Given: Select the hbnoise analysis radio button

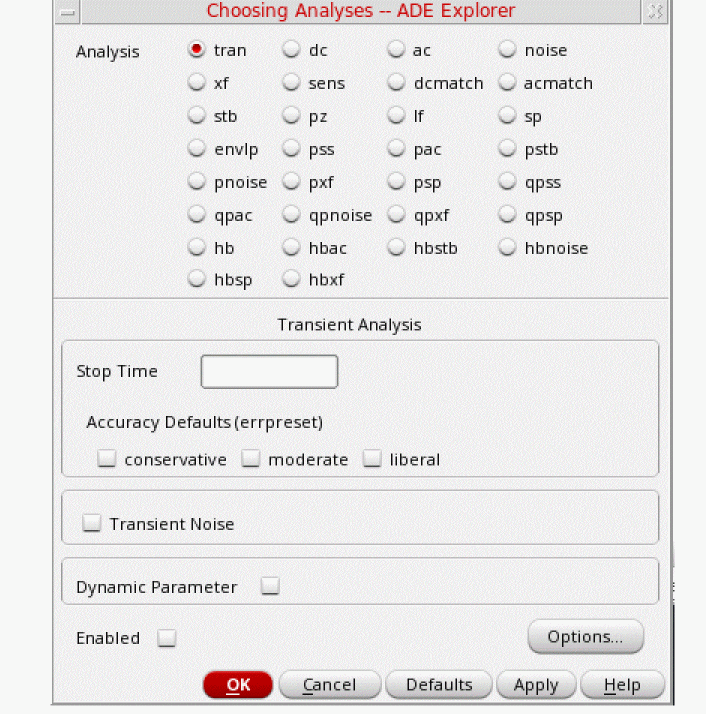Looking at the screenshot, I should click(x=506, y=248).
